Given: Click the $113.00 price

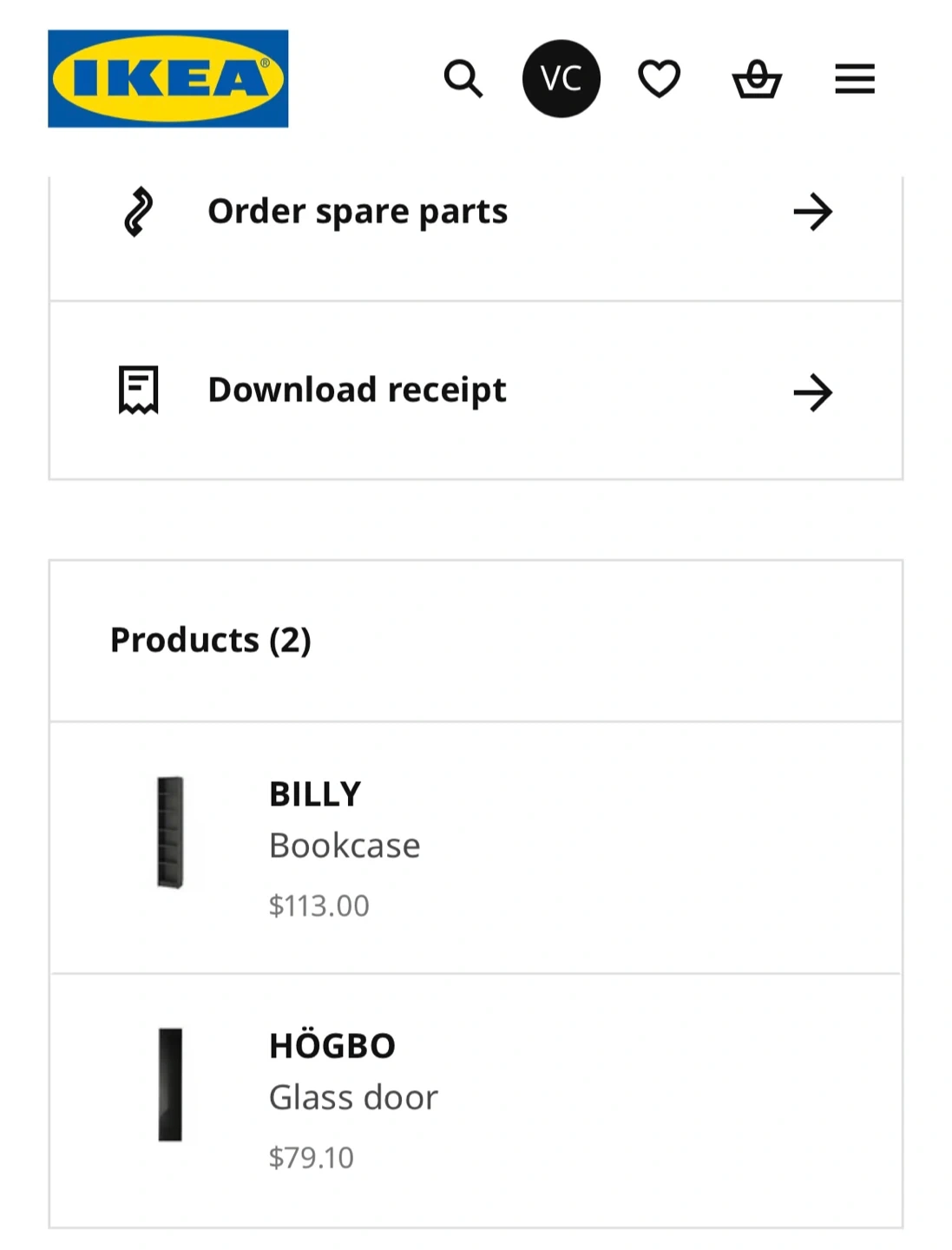Looking at the screenshot, I should (x=318, y=906).
